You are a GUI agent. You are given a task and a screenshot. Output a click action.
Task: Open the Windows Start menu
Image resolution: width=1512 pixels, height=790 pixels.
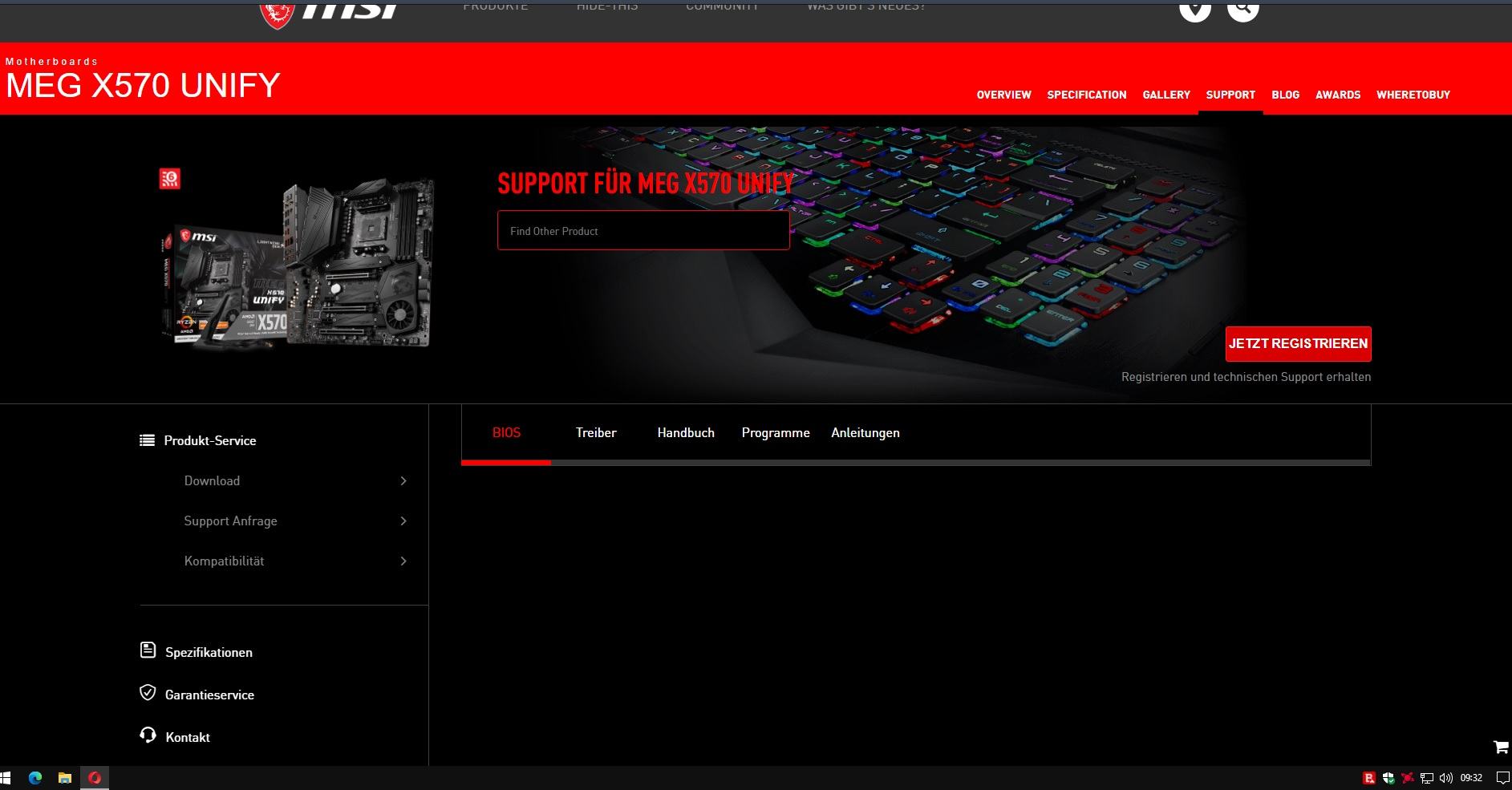point(6,778)
